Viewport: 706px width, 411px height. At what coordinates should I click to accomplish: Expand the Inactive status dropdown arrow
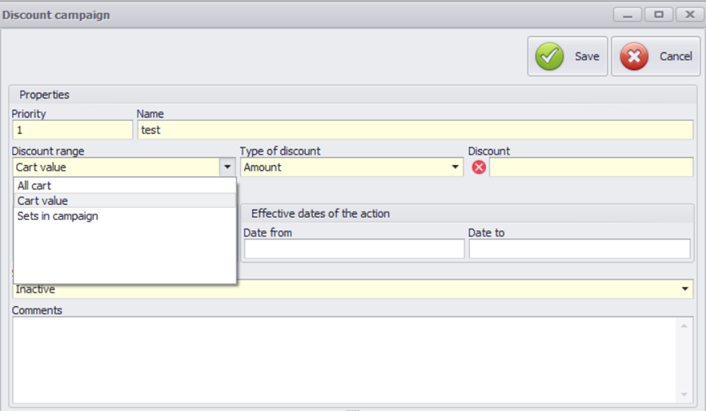[x=685, y=289]
